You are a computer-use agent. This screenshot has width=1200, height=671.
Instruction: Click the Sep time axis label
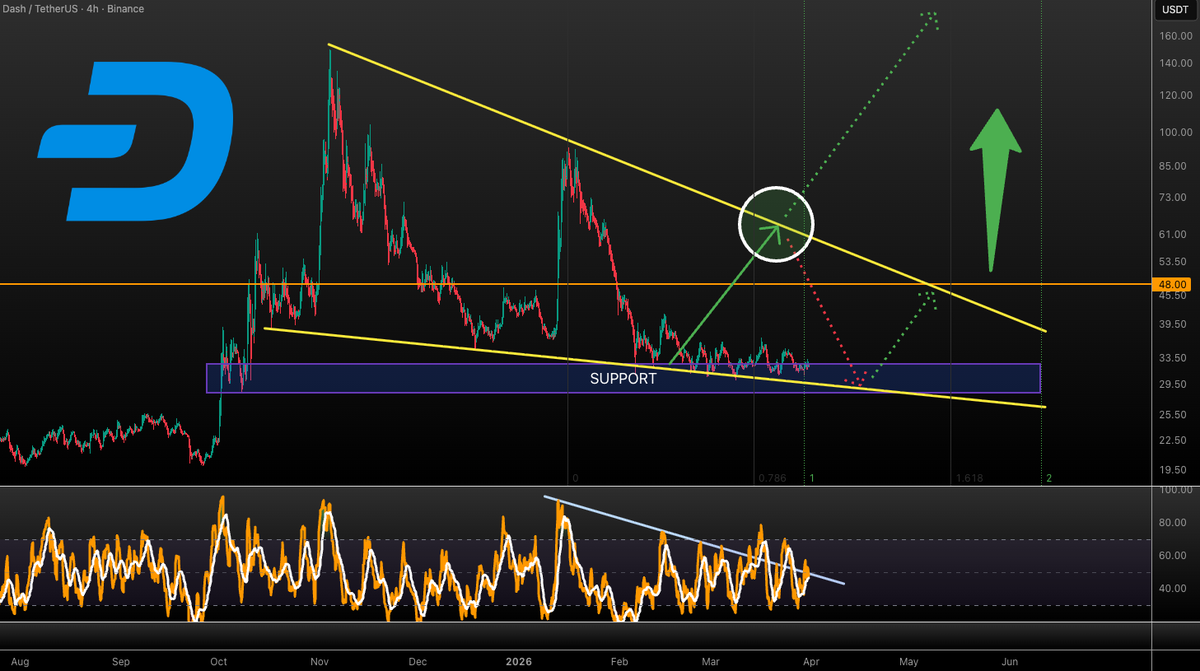(120, 662)
